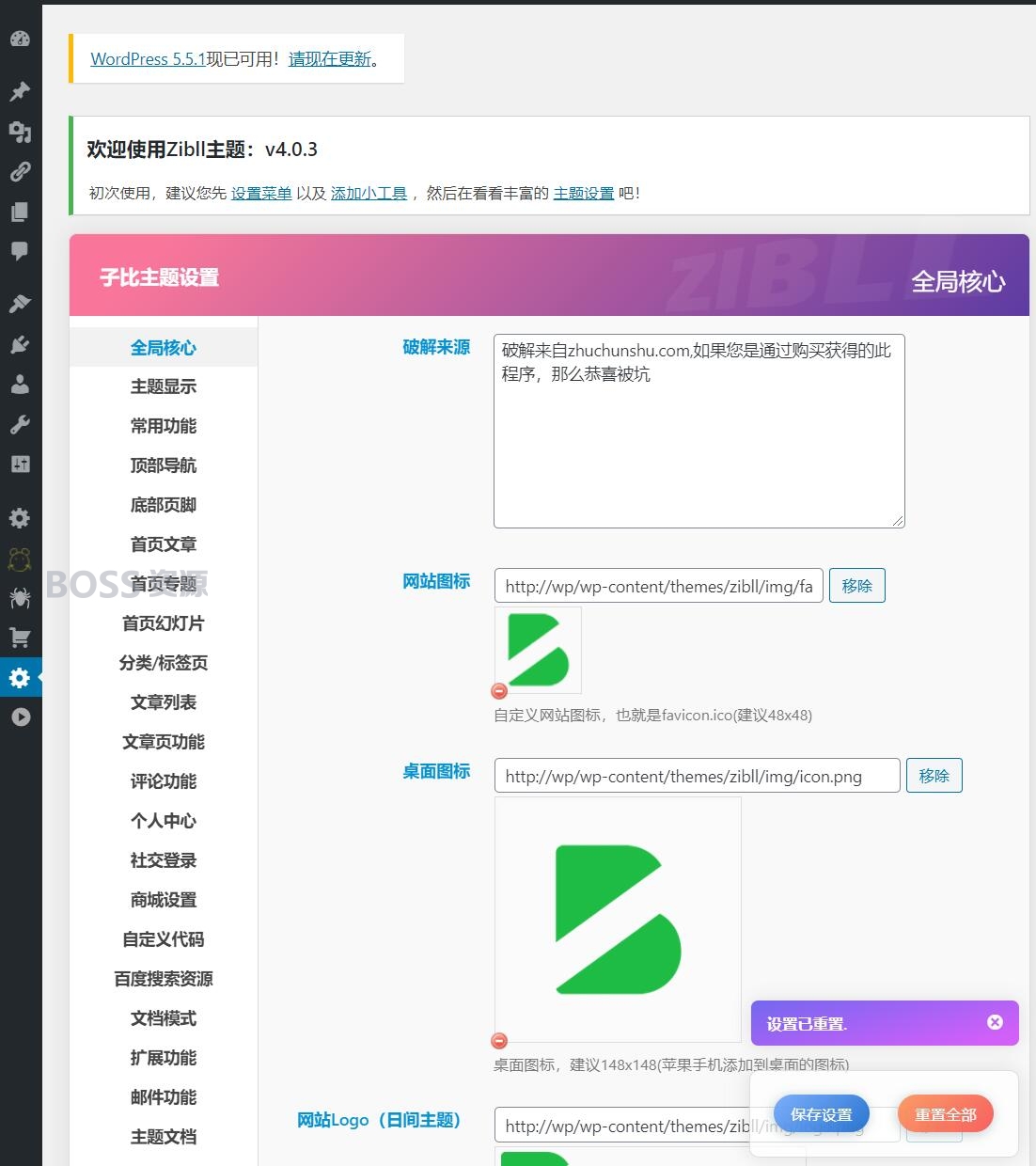
Task: Switch to the 主题显示 tab
Action: tap(164, 386)
